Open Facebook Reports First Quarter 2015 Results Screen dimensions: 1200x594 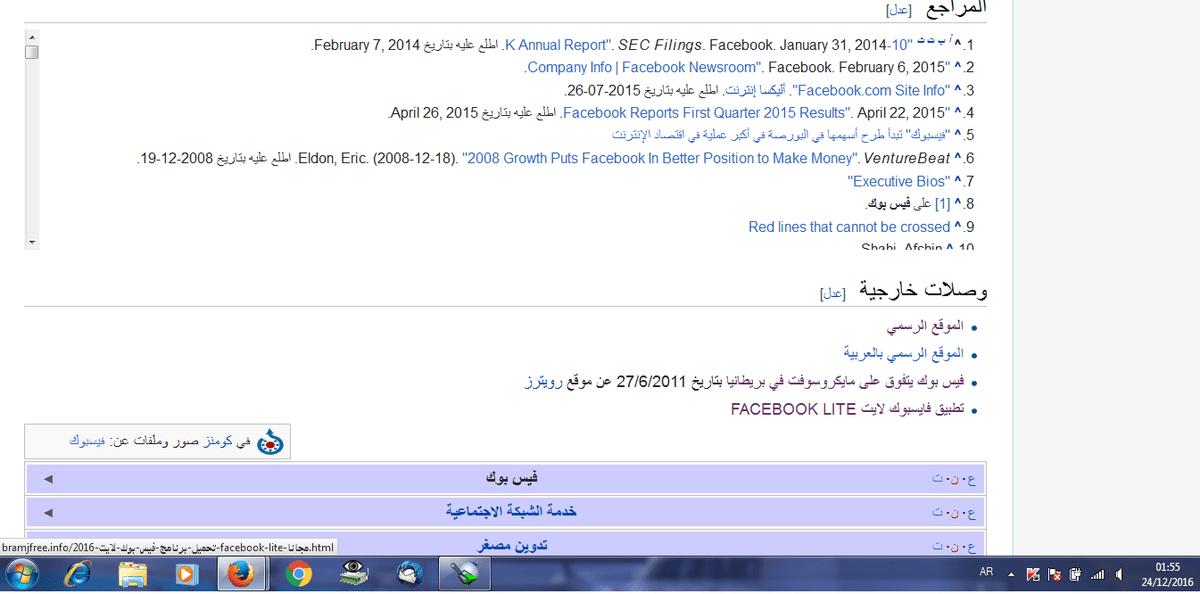click(707, 113)
